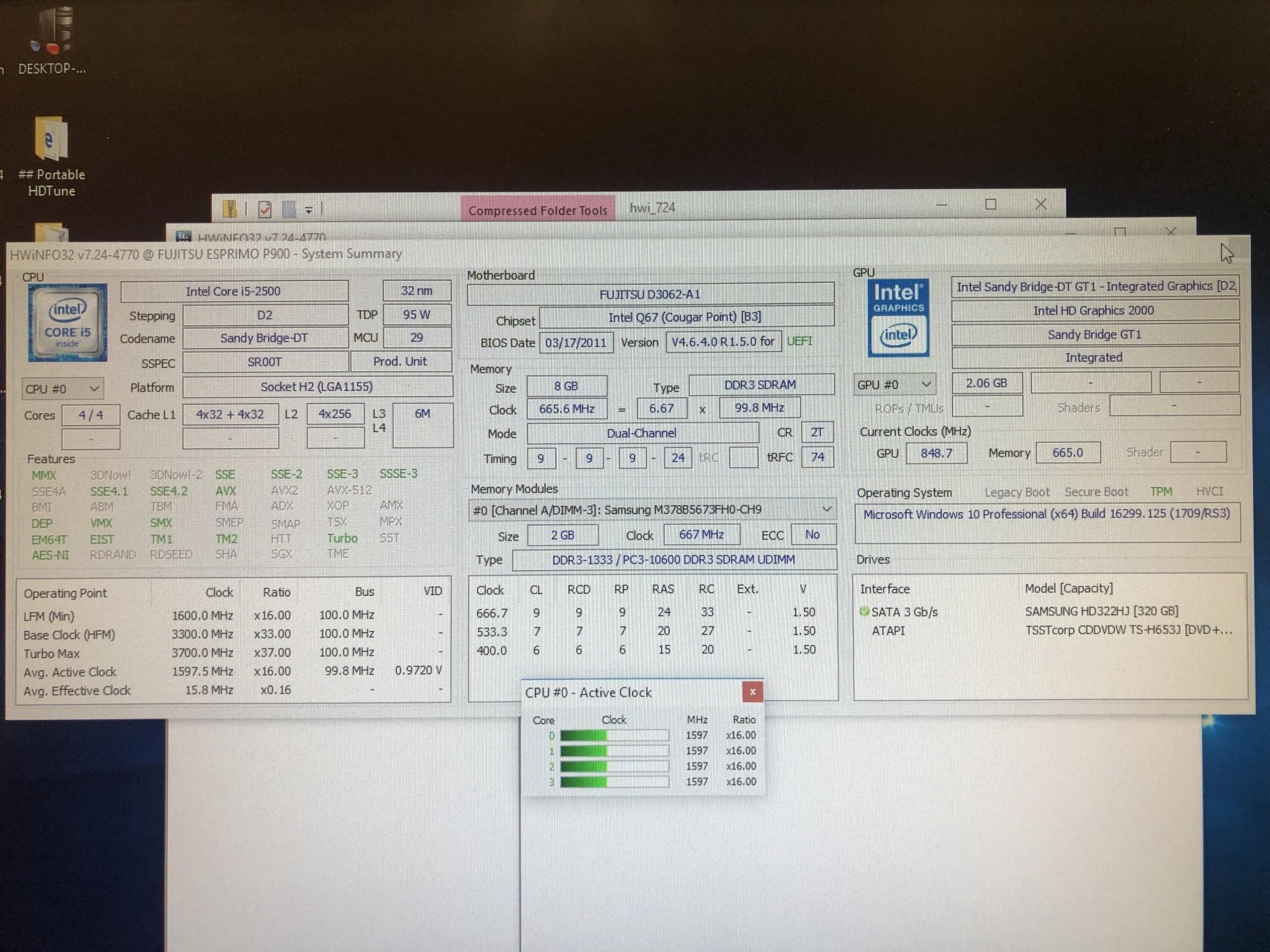The width and height of the screenshot is (1270, 952).
Task: Select the Compressed Folder Tools tab
Action: point(538,210)
